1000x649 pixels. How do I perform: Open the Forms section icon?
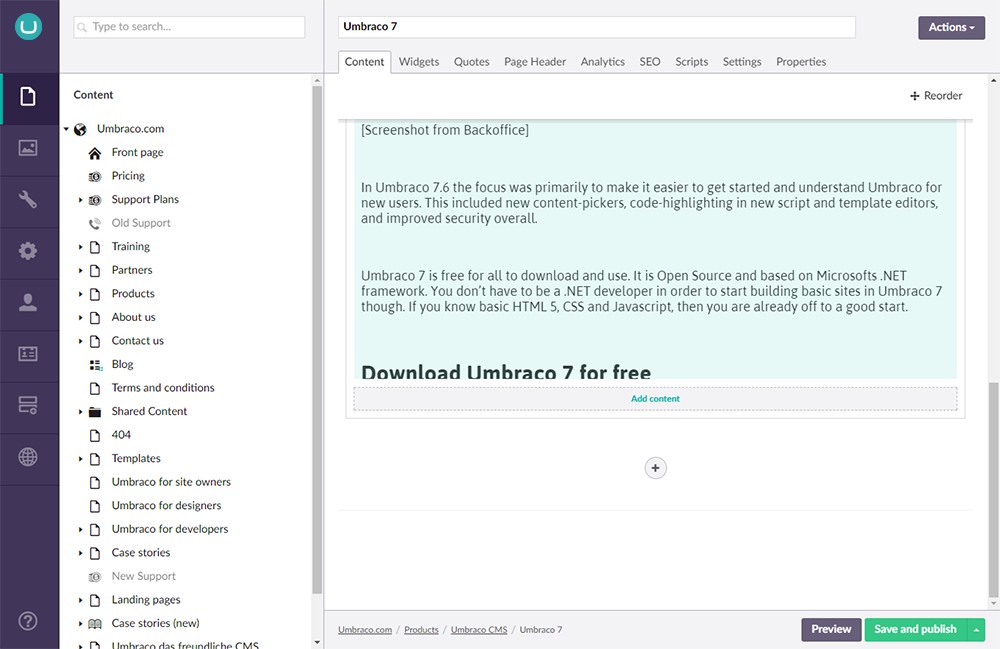click(28, 406)
